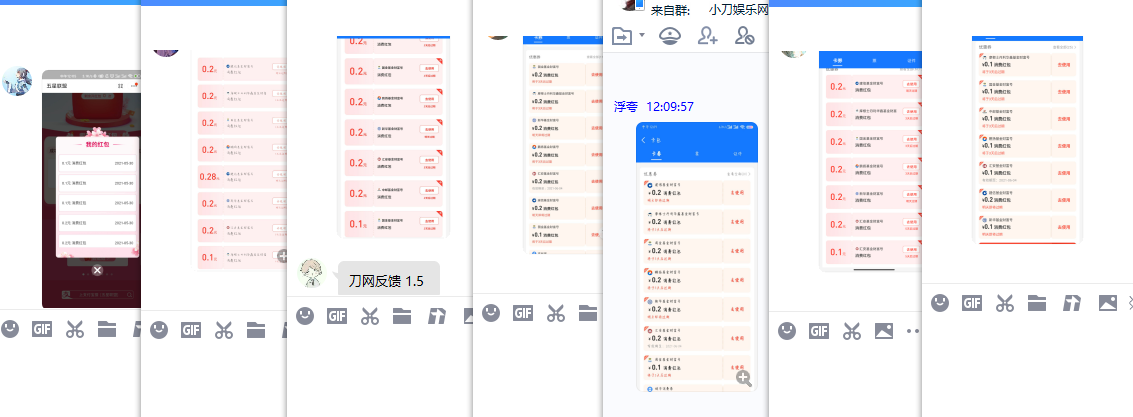Open emoji picker in the 我的红包 window
Image resolution: width=1133 pixels, height=417 pixels.
pyautogui.click(x=10, y=330)
